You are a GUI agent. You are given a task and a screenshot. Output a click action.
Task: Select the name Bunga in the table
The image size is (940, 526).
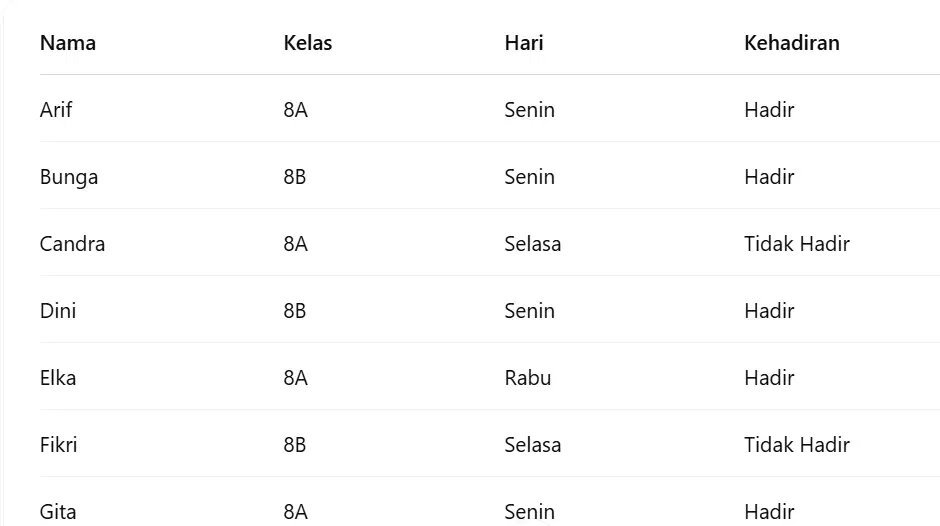[69, 178]
